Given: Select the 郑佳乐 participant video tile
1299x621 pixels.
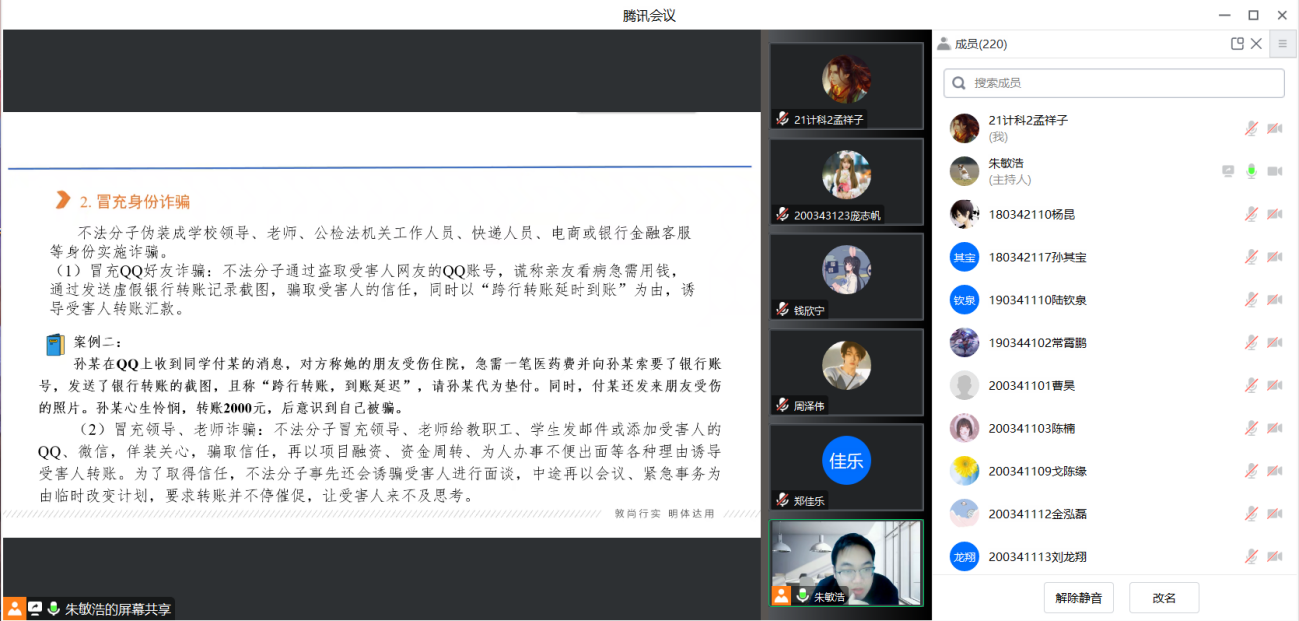Looking at the screenshot, I should coord(846,466).
